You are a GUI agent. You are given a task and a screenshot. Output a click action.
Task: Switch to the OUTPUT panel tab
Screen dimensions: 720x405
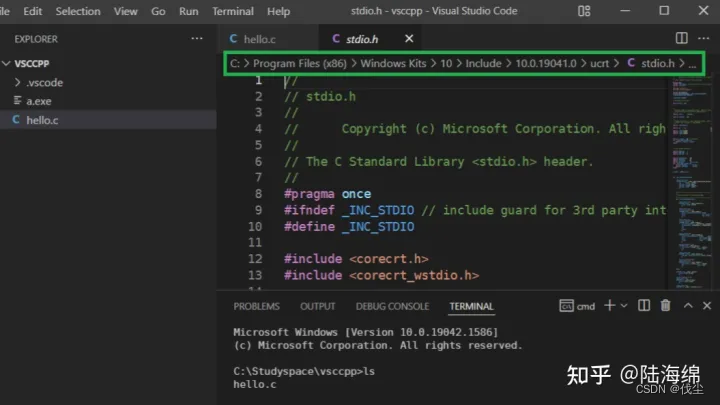click(x=318, y=306)
